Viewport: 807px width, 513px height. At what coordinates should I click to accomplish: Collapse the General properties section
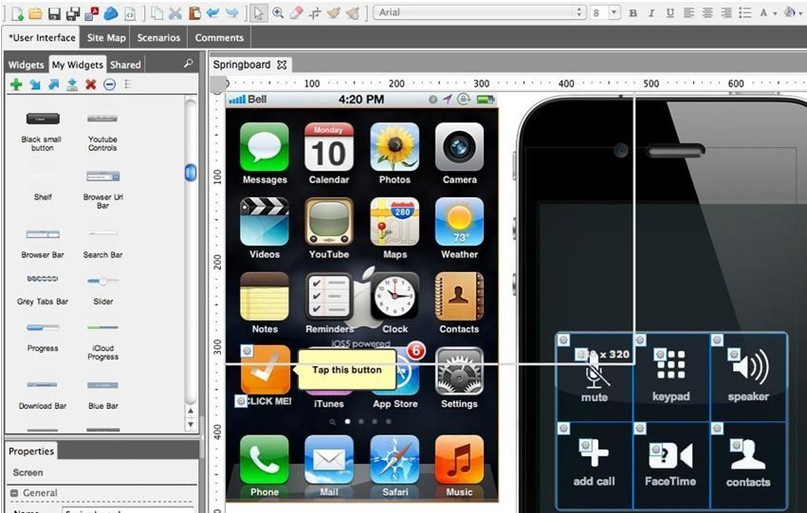[14, 493]
